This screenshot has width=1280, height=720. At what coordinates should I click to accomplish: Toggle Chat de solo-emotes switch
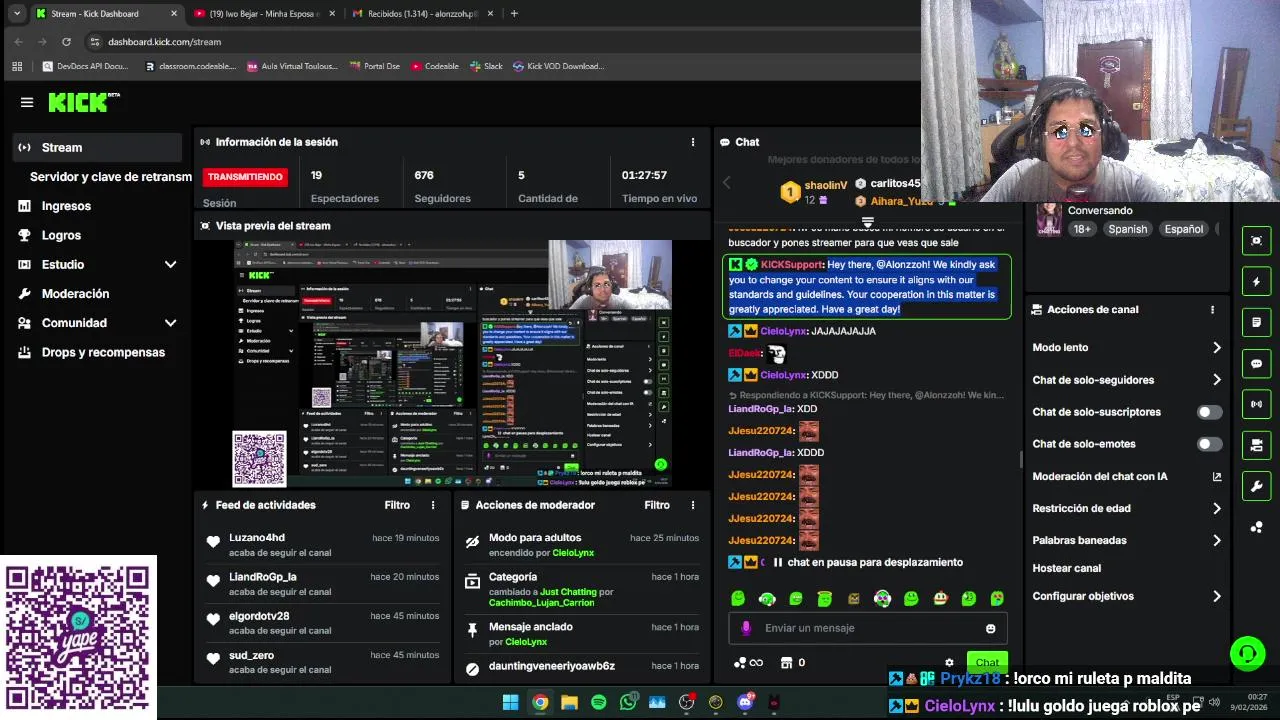[1209, 444]
